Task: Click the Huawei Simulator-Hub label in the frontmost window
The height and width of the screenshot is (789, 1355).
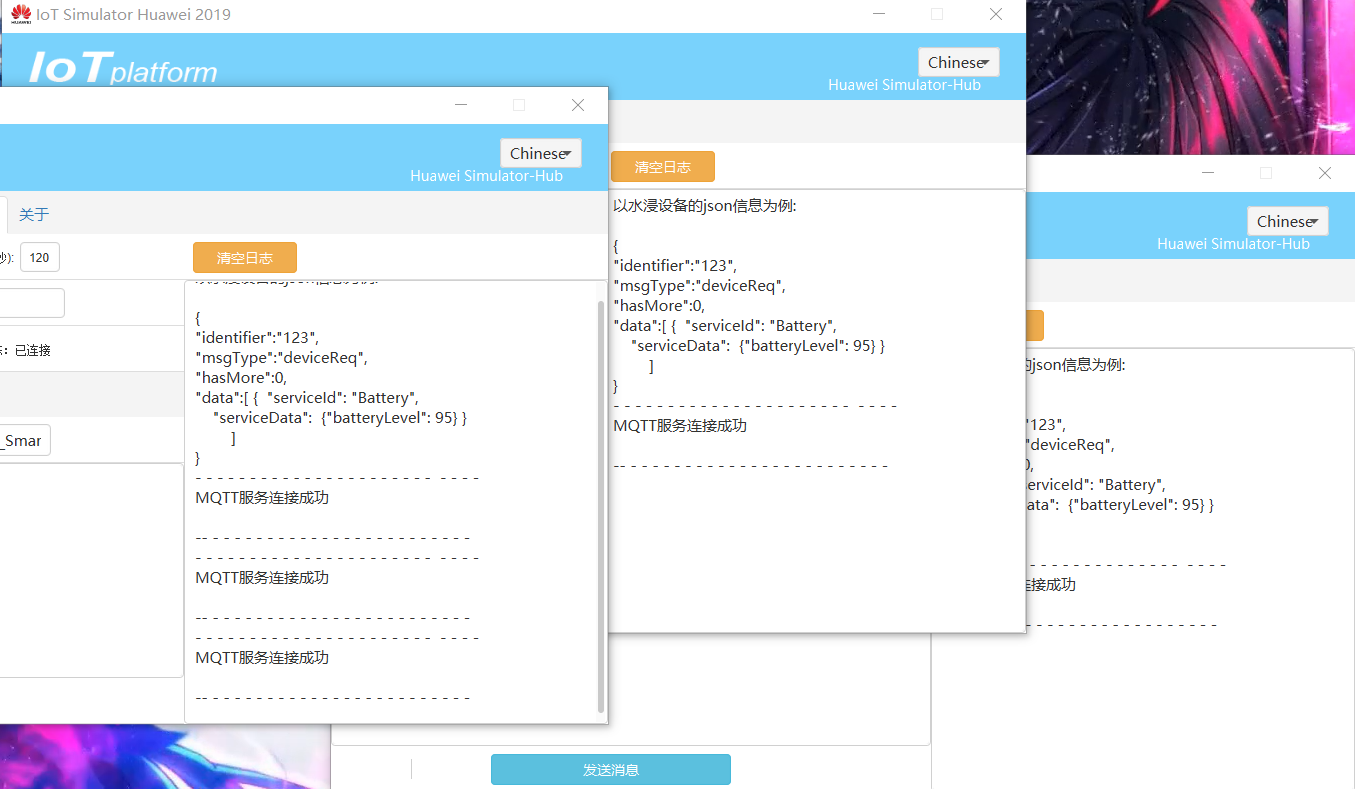Action: point(486,176)
